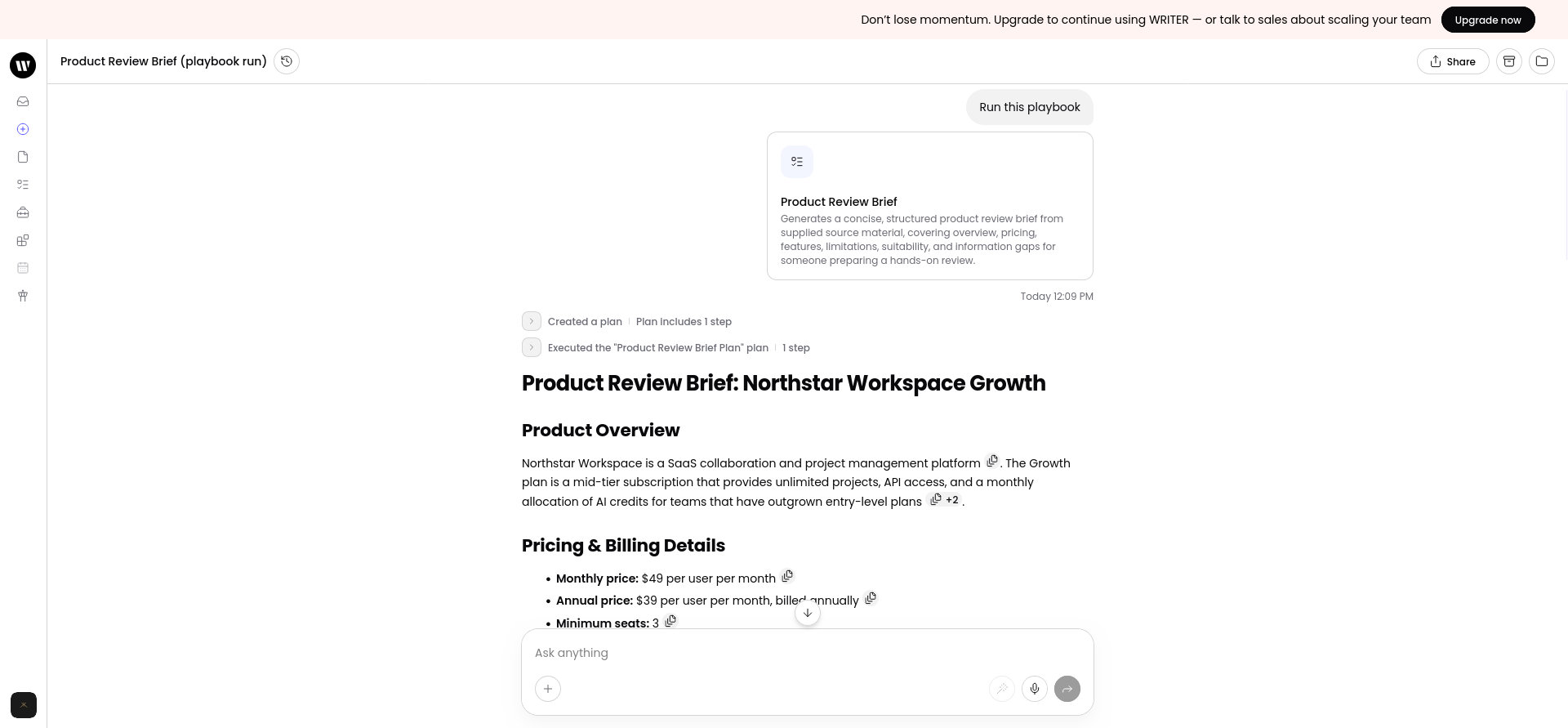Open the blank document page icon in sidebar

pos(23,157)
